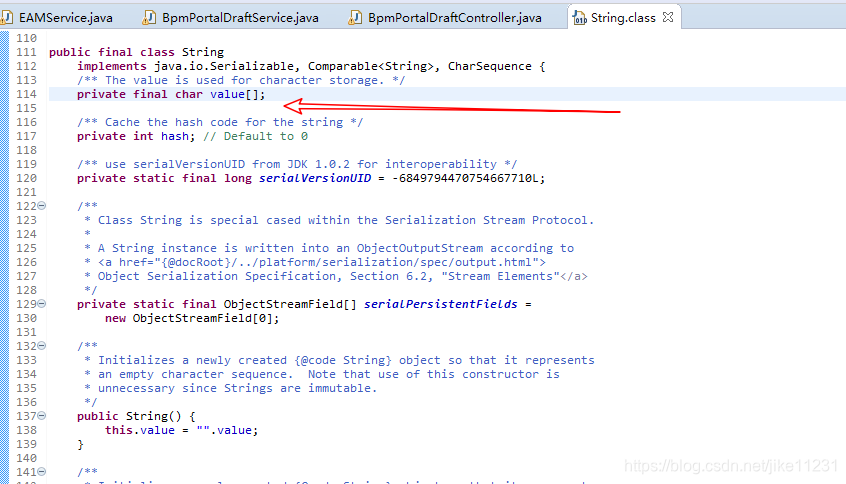Collapse the Javadoc starting at line 141

(x=42, y=472)
